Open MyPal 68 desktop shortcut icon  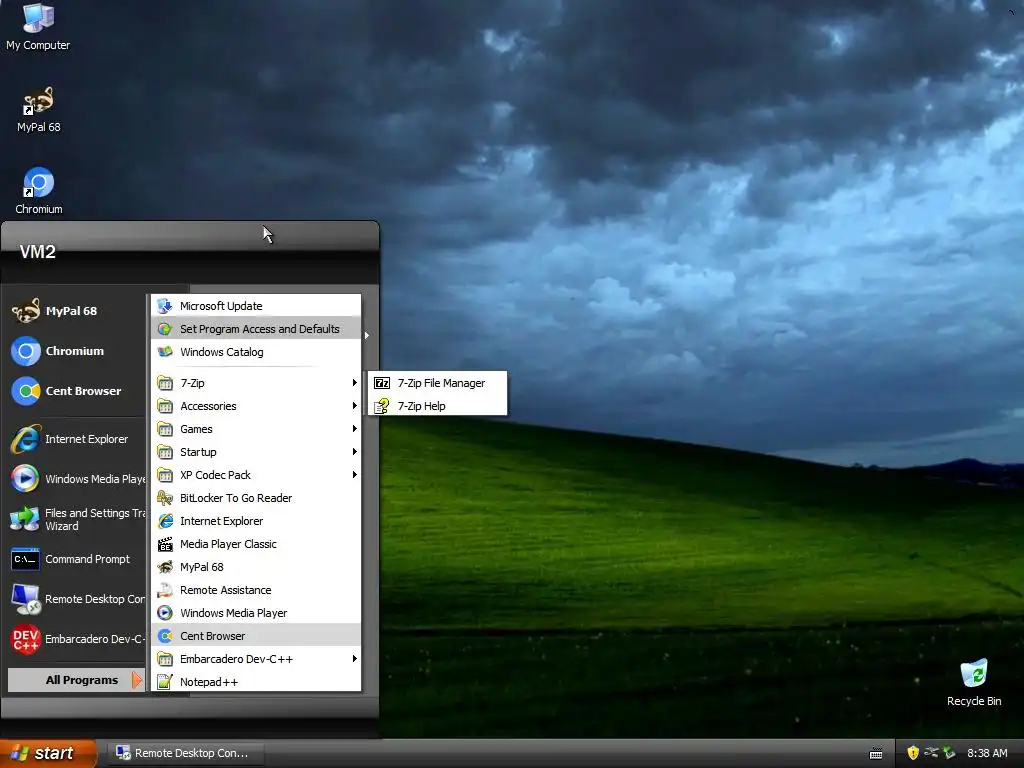pos(38,110)
